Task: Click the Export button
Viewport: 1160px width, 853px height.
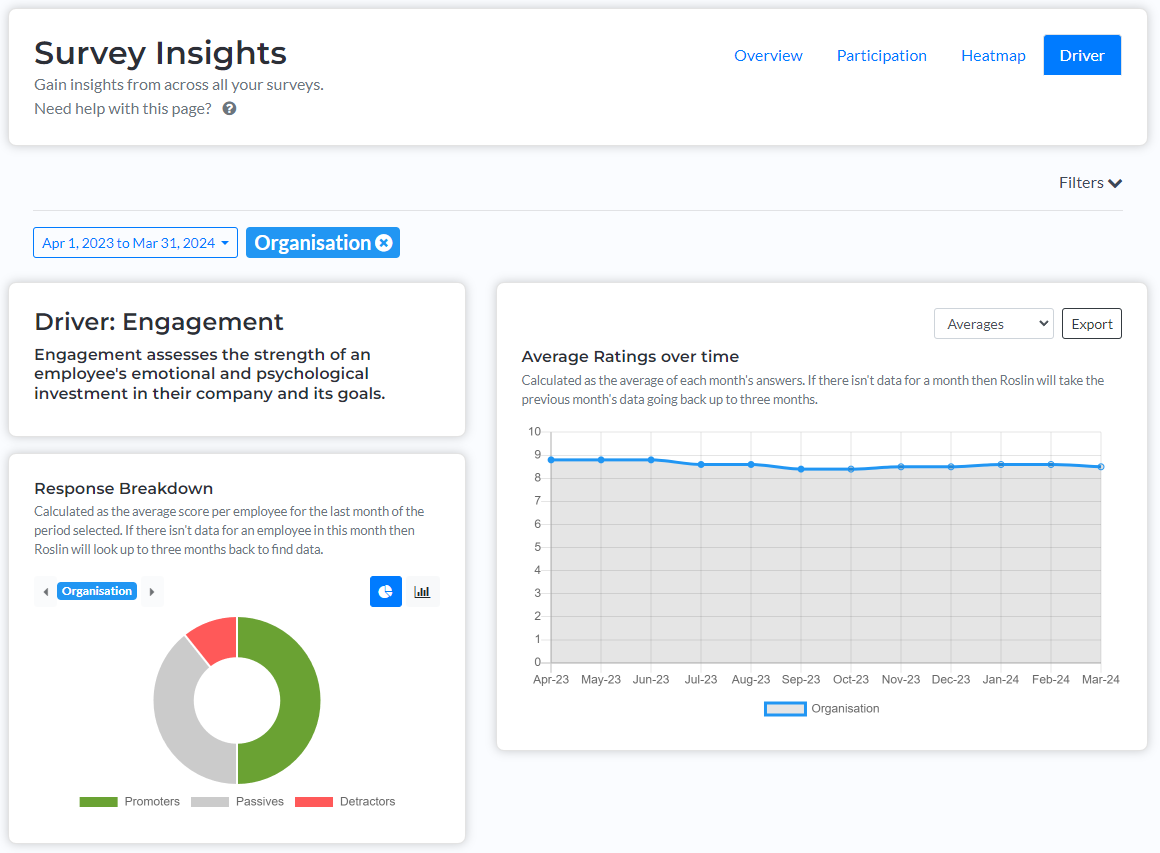Action: (1091, 323)
